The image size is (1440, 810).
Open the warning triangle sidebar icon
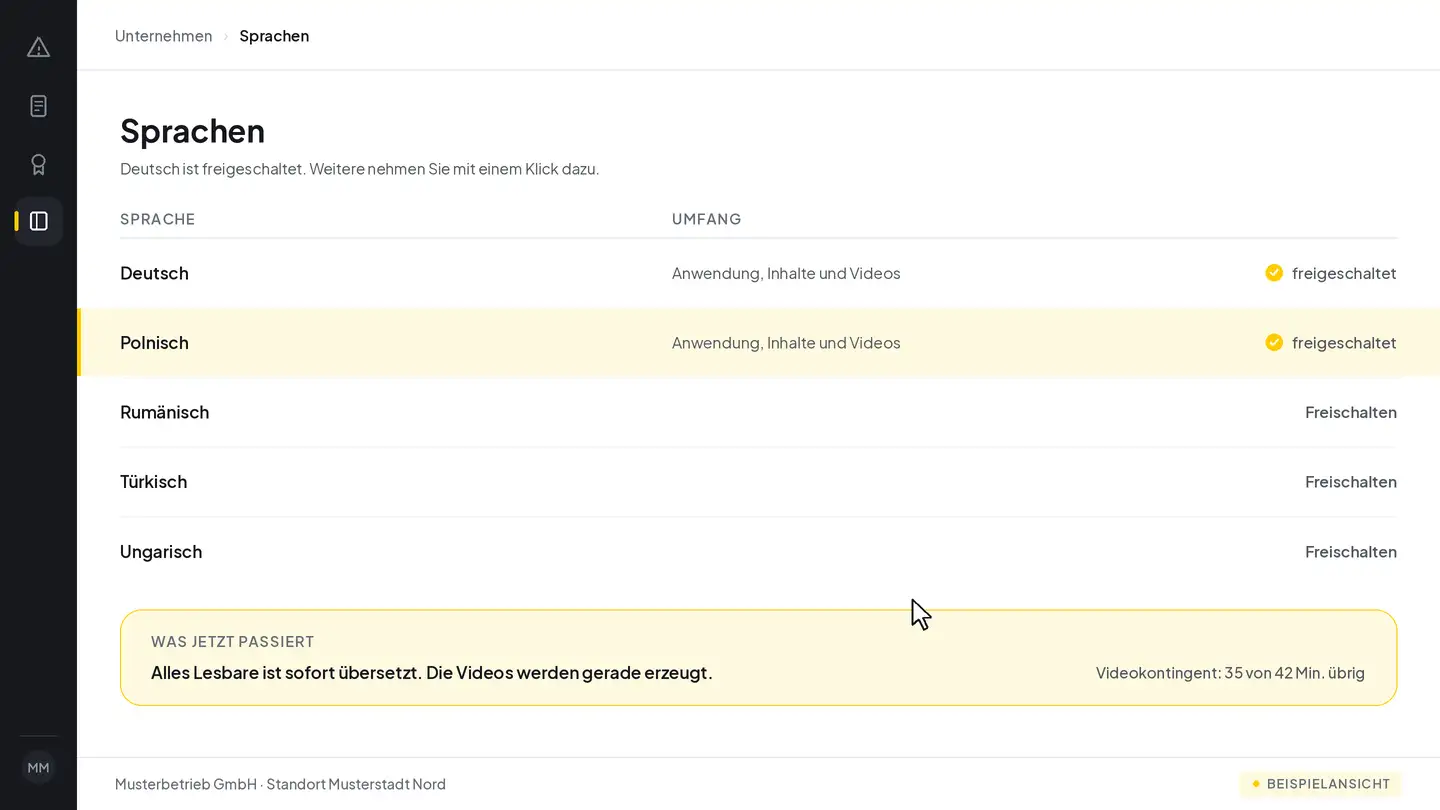click(x=38, y=48)
